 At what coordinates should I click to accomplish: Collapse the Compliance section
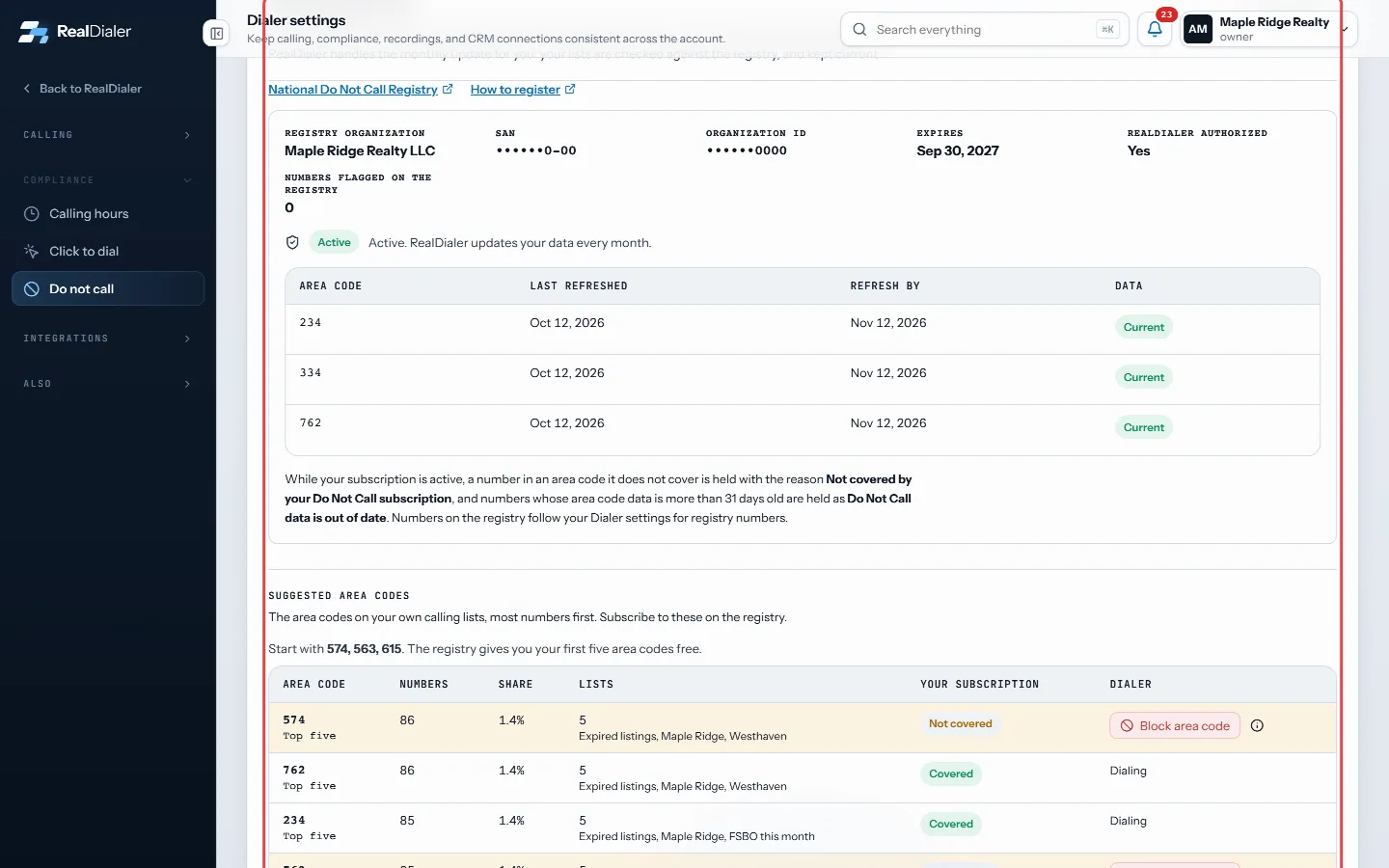coord(107,180)
